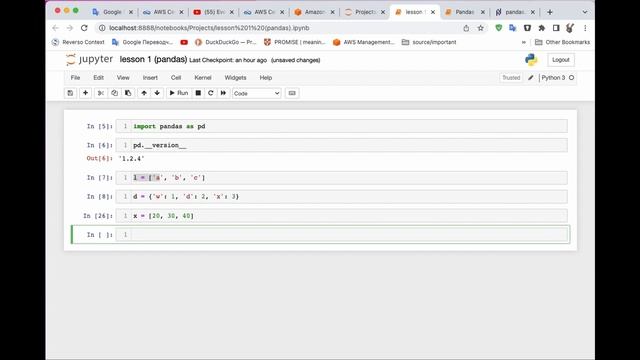Click into the empty code cell
Image resolution: width=640 pixels, height=360 pixels.
(350, 235)
